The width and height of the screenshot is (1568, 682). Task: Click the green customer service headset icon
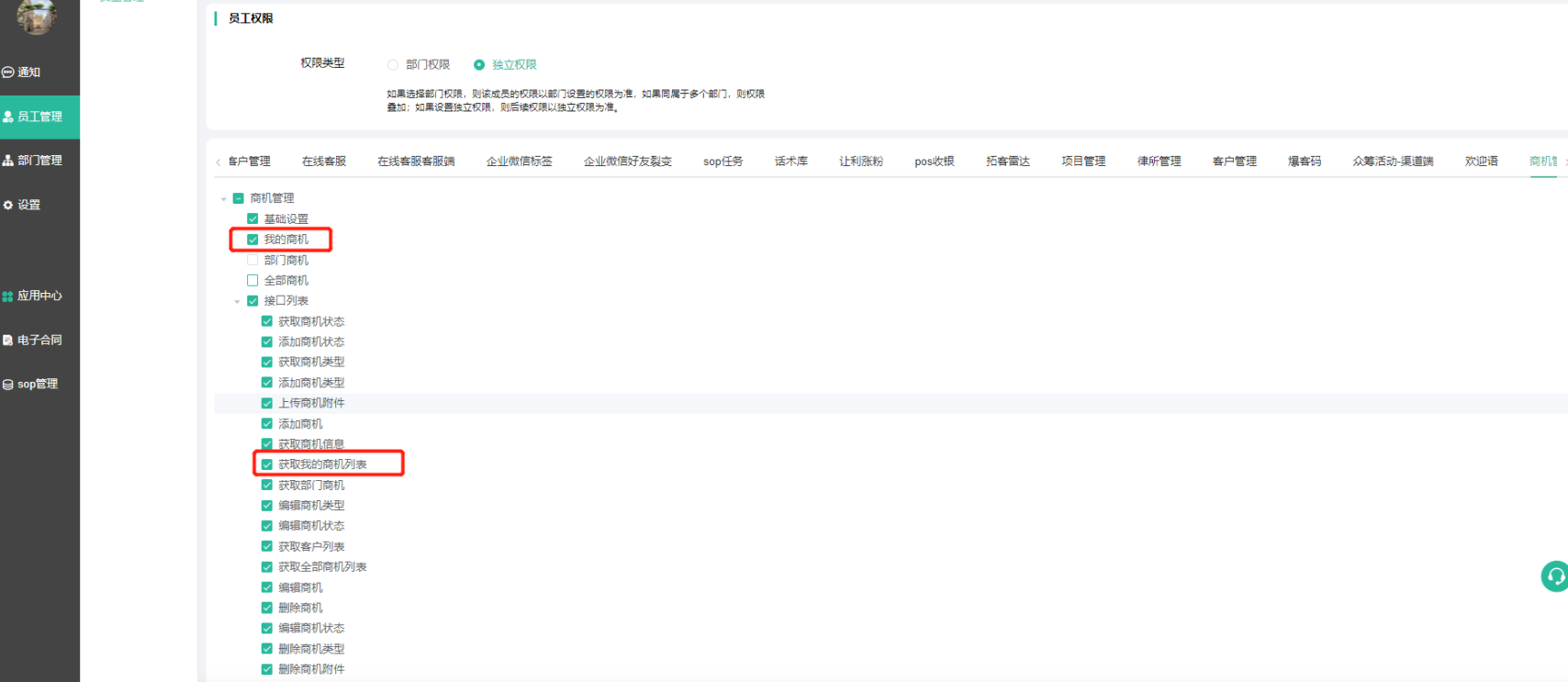point(1554,576)
